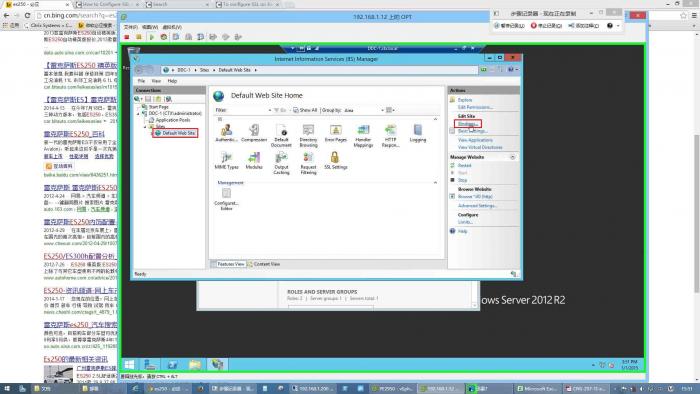Screen dimensions: 700x394
Task: Open the Help menu in IIS Manager
Action: [172, 81]
